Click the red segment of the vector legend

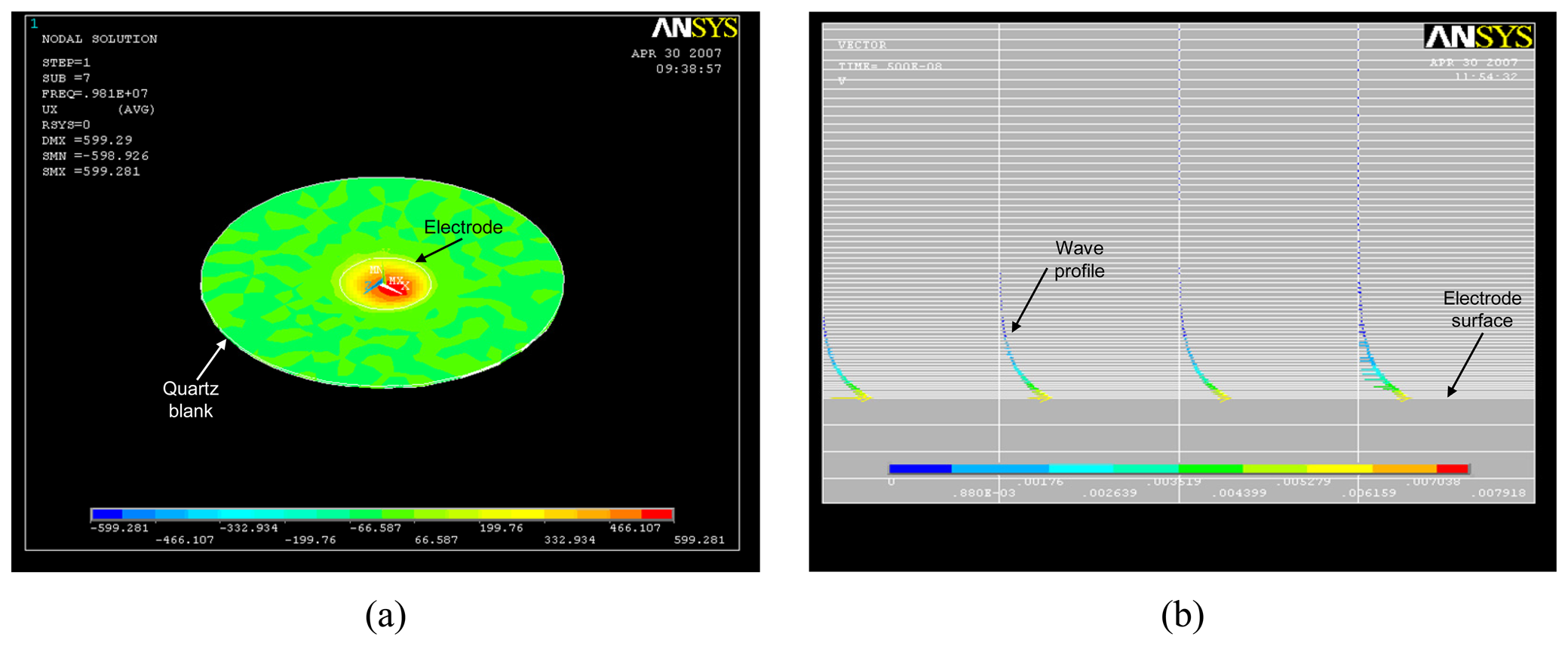click(1453, 469)
